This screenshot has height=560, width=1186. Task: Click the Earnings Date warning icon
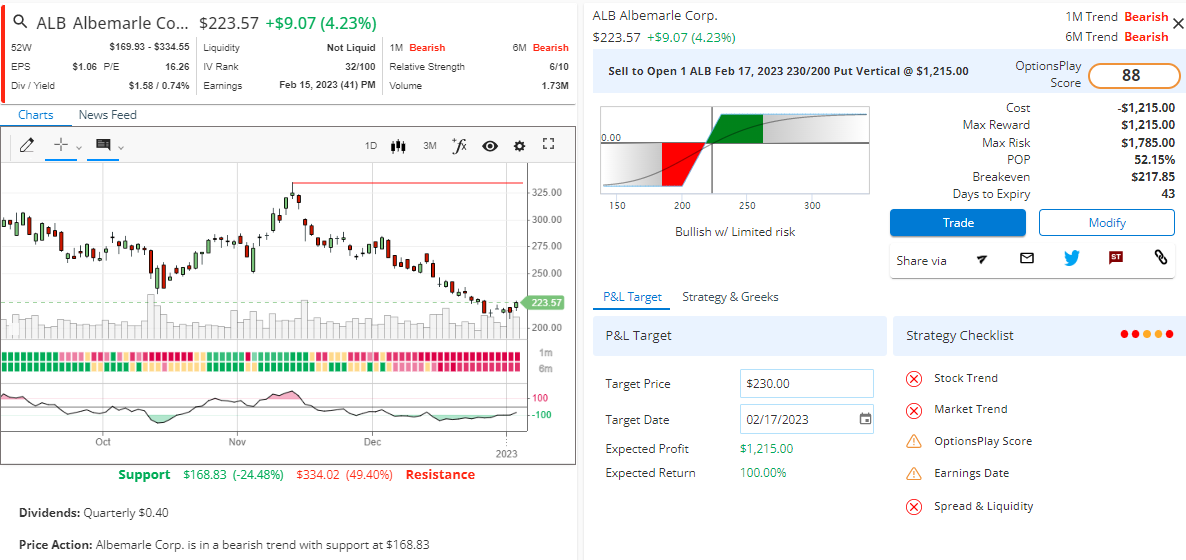click(x=914, y=474)
